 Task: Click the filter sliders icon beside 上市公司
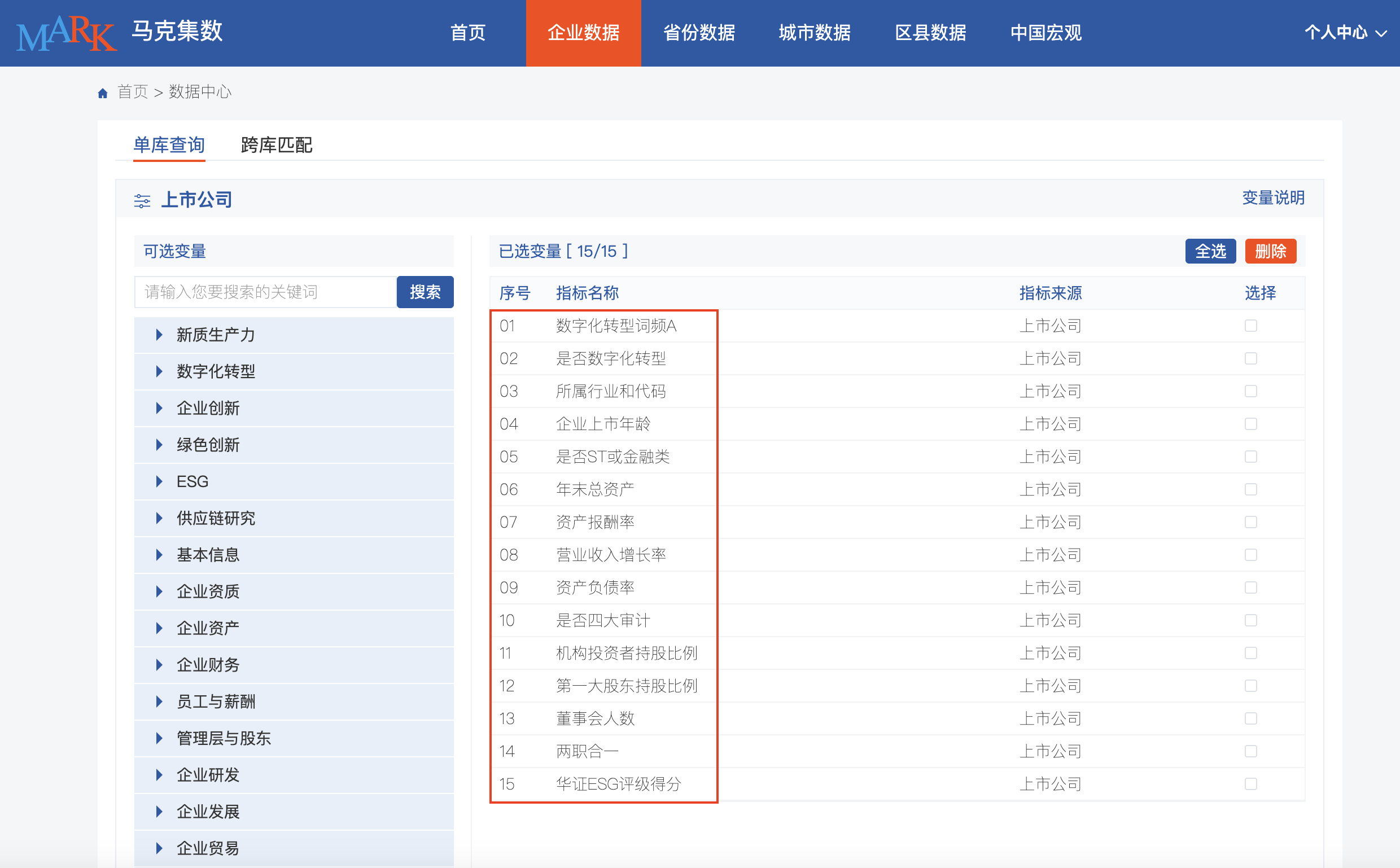142,201
